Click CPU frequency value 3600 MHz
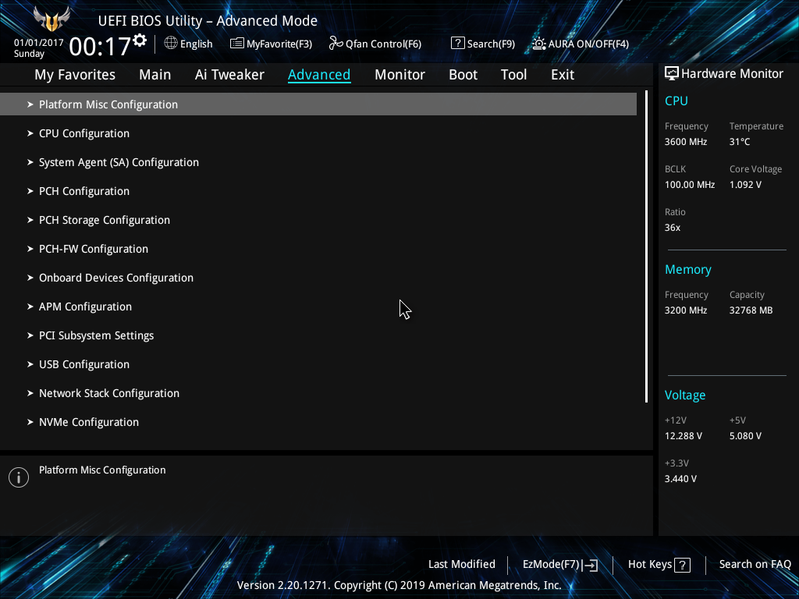Image resolution: width=799 pixels, height=599 pixels. pos(685,142)
